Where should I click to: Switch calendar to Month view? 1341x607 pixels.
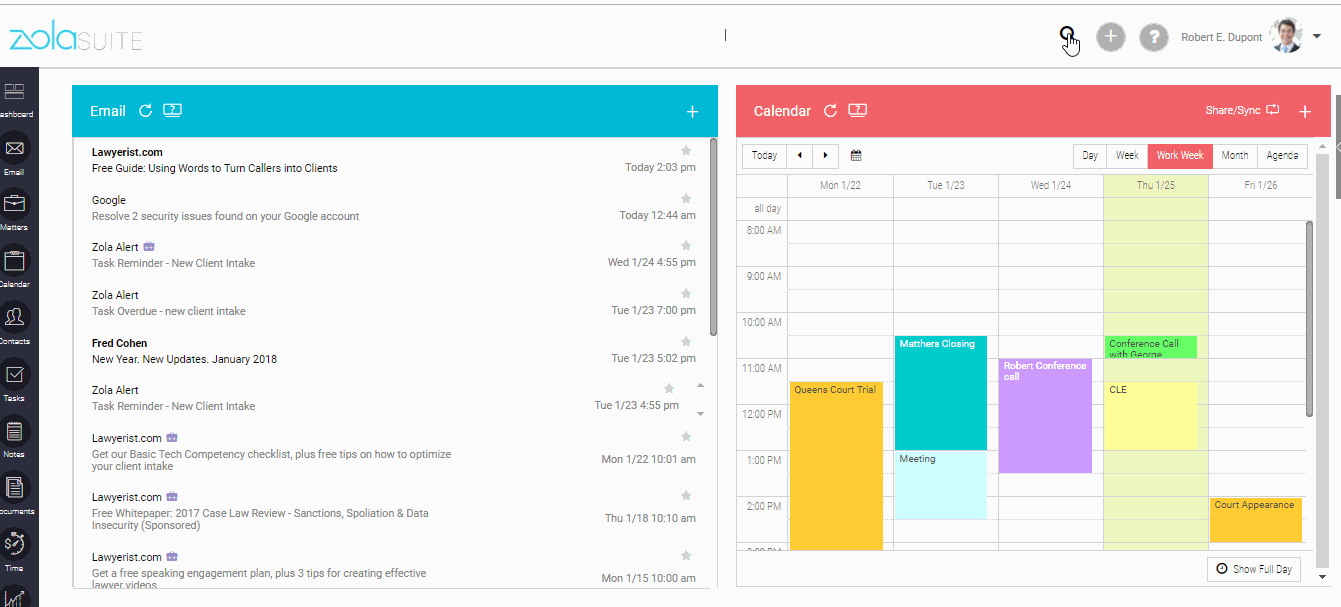point(1234,156)
